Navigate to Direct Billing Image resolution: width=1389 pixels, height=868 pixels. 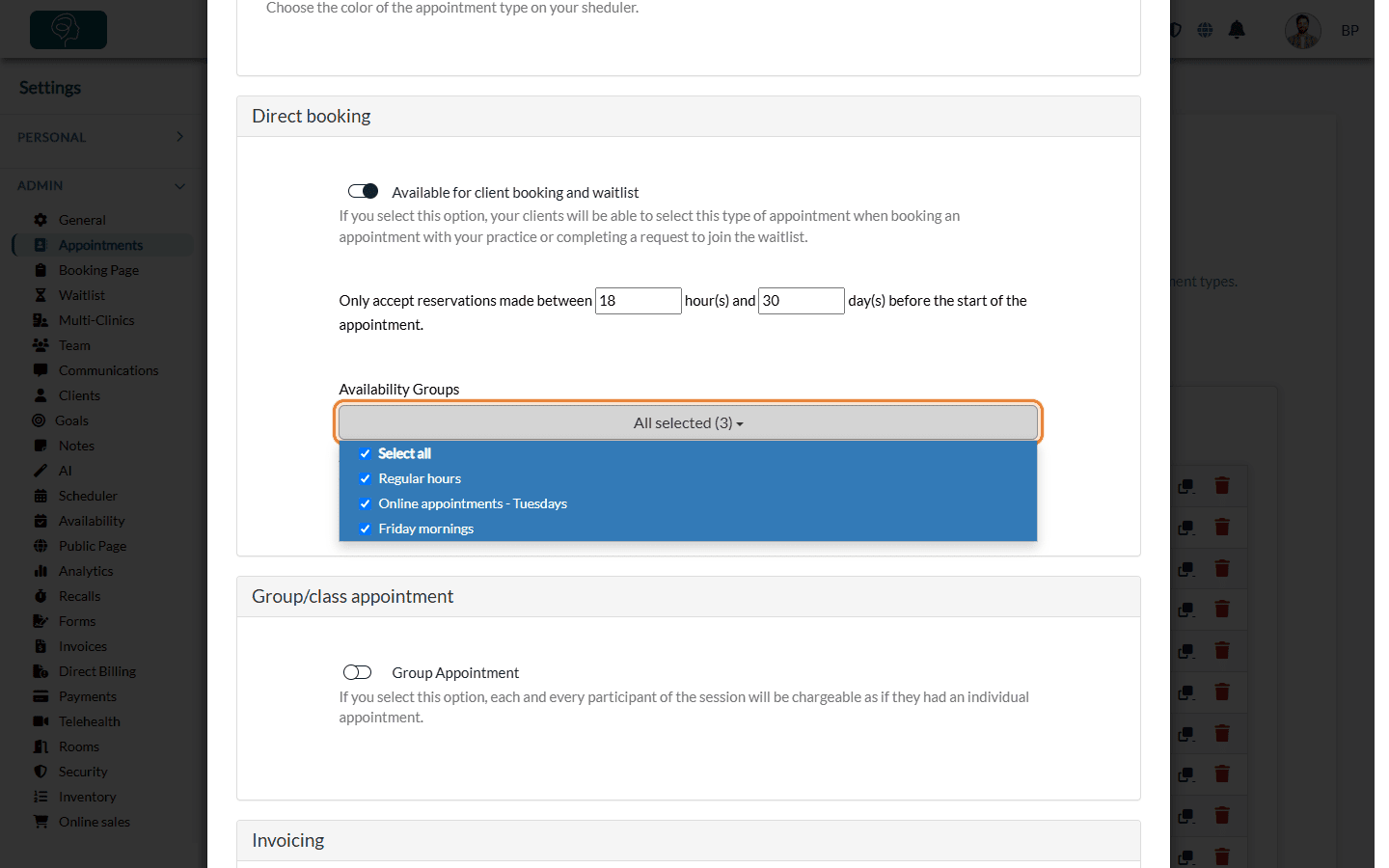click(97, 671)
